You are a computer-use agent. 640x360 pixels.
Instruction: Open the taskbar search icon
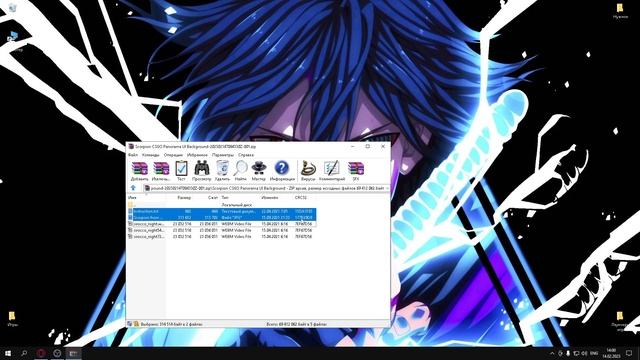[x=24, y=353]
